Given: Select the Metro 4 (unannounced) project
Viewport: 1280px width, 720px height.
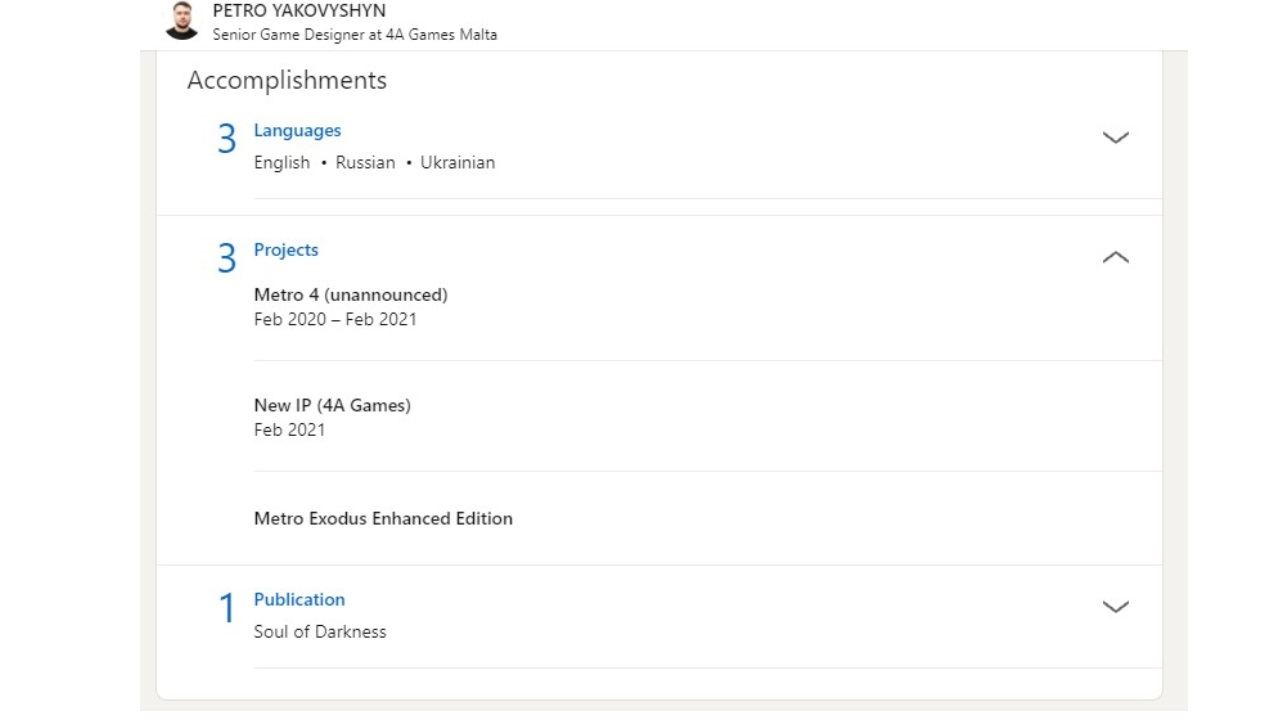Looking at the screenshot, I should 350,295.
